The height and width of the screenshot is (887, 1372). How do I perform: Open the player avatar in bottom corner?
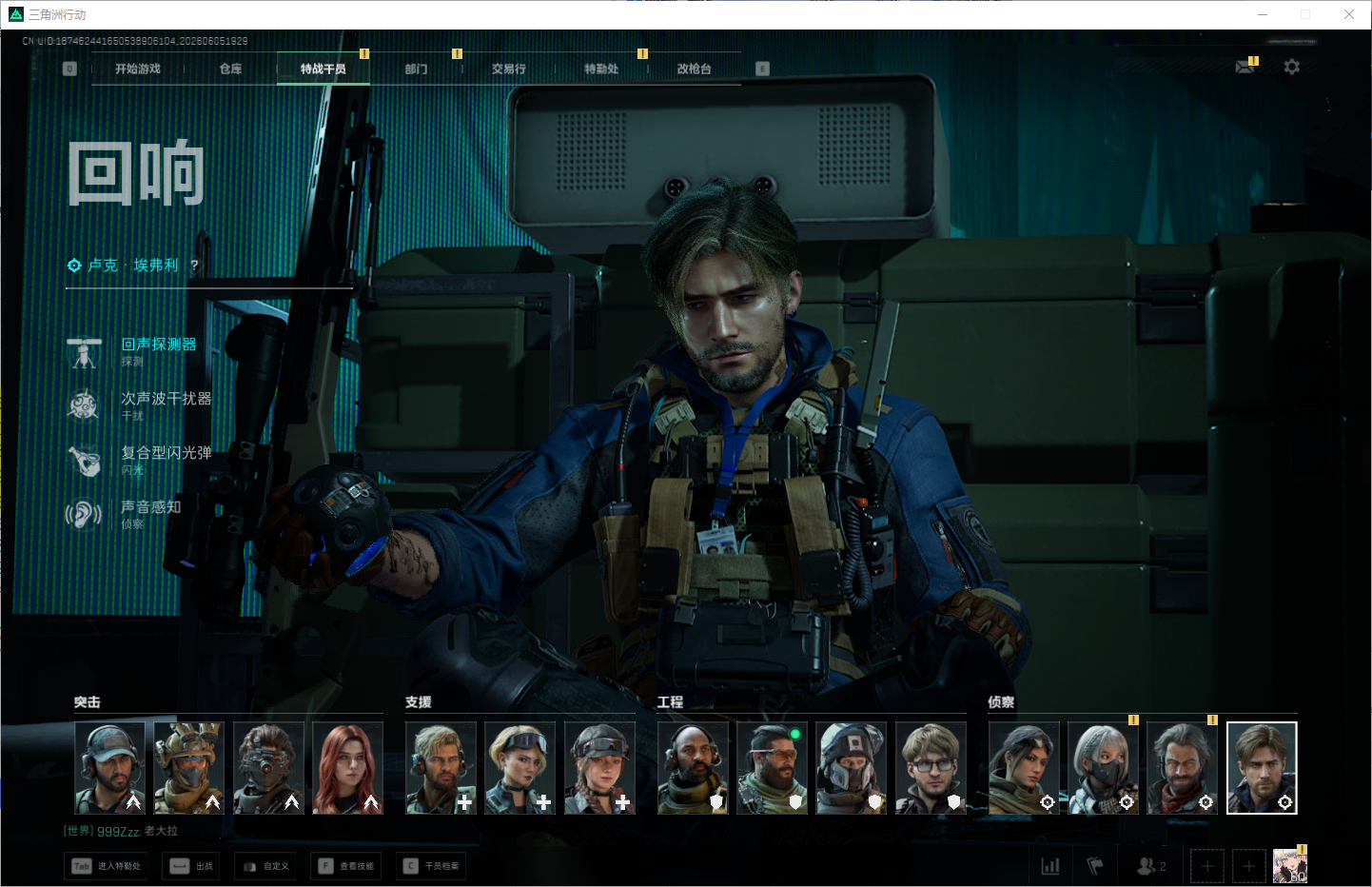click(x=1290, y=866)
